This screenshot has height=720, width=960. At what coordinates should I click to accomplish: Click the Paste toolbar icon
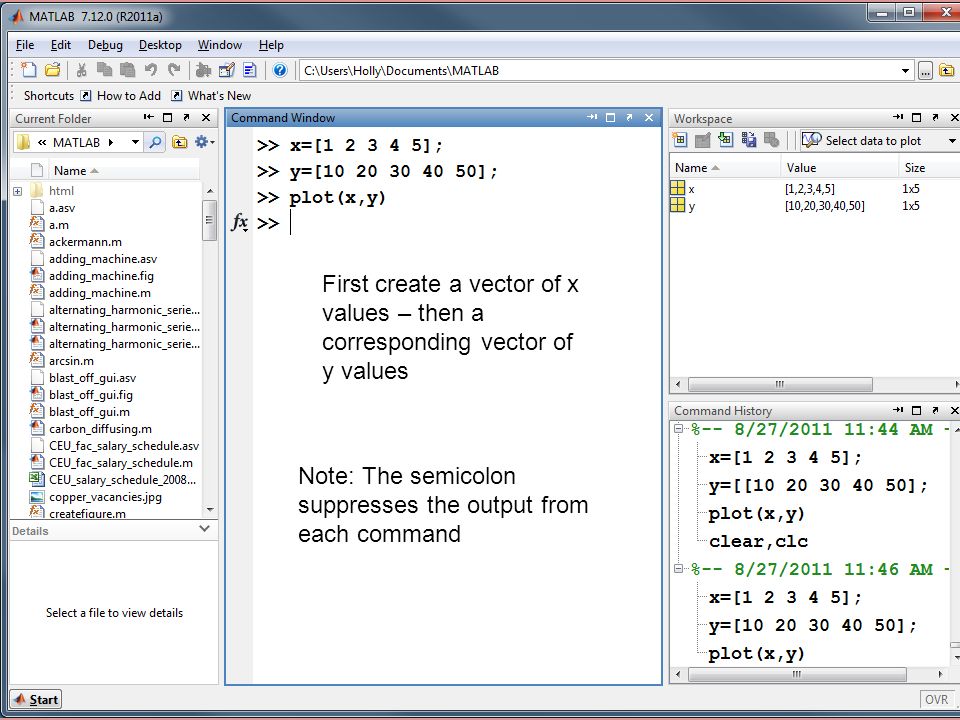tap(127, 70)
